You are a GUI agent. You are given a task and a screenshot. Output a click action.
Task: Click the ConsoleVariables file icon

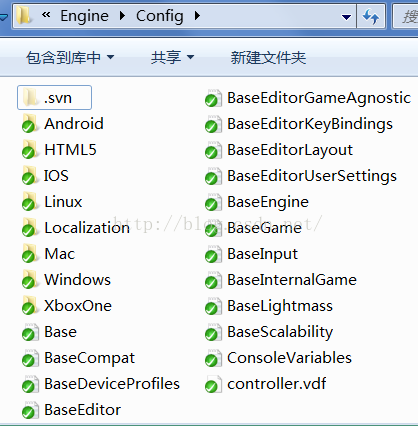(213, 358)
